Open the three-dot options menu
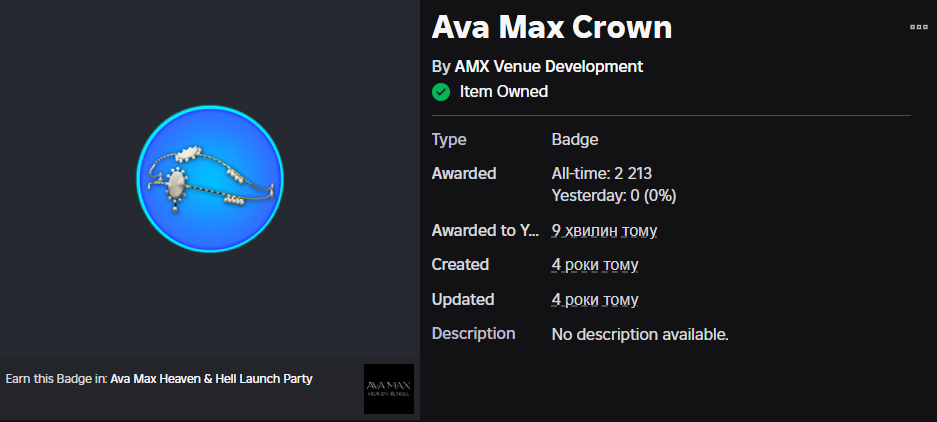 pos(918,27)
